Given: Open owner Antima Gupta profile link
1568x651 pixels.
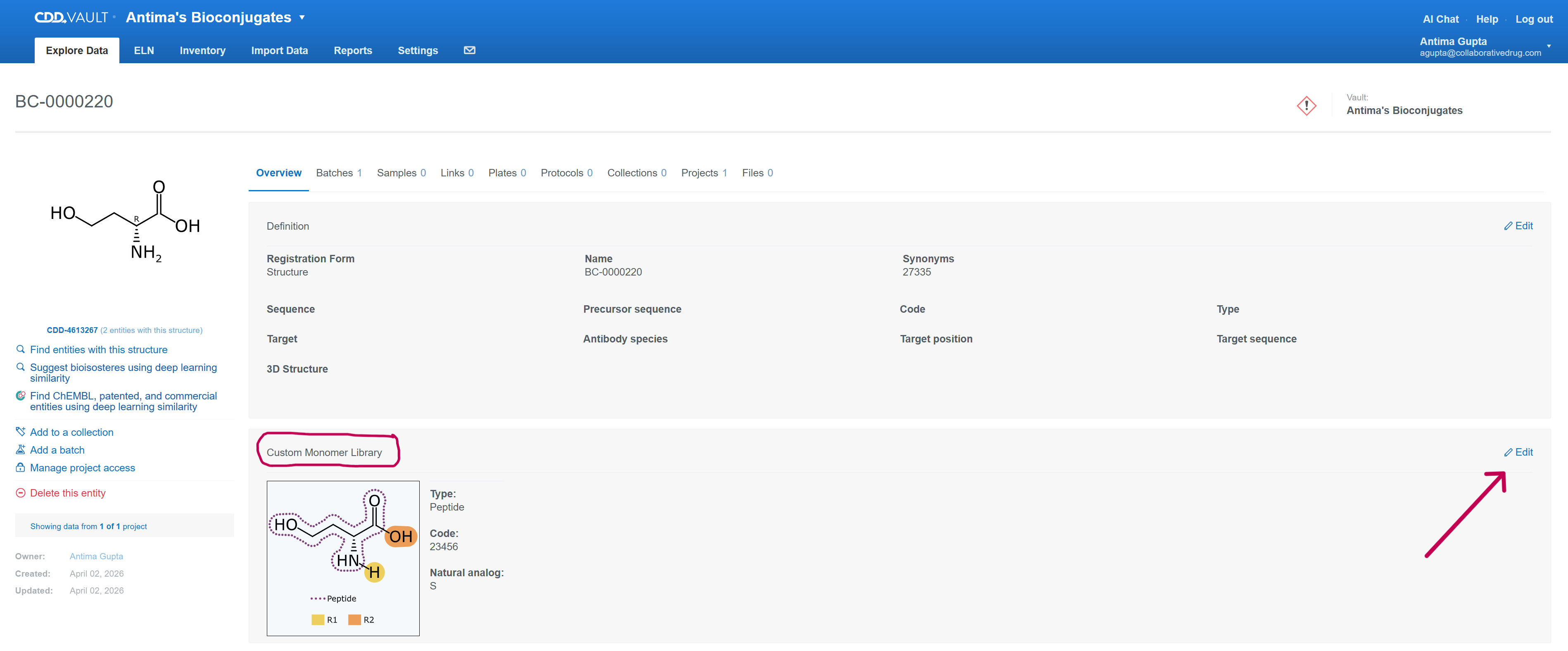Looking at the screenshot, I should coord(96,556).
